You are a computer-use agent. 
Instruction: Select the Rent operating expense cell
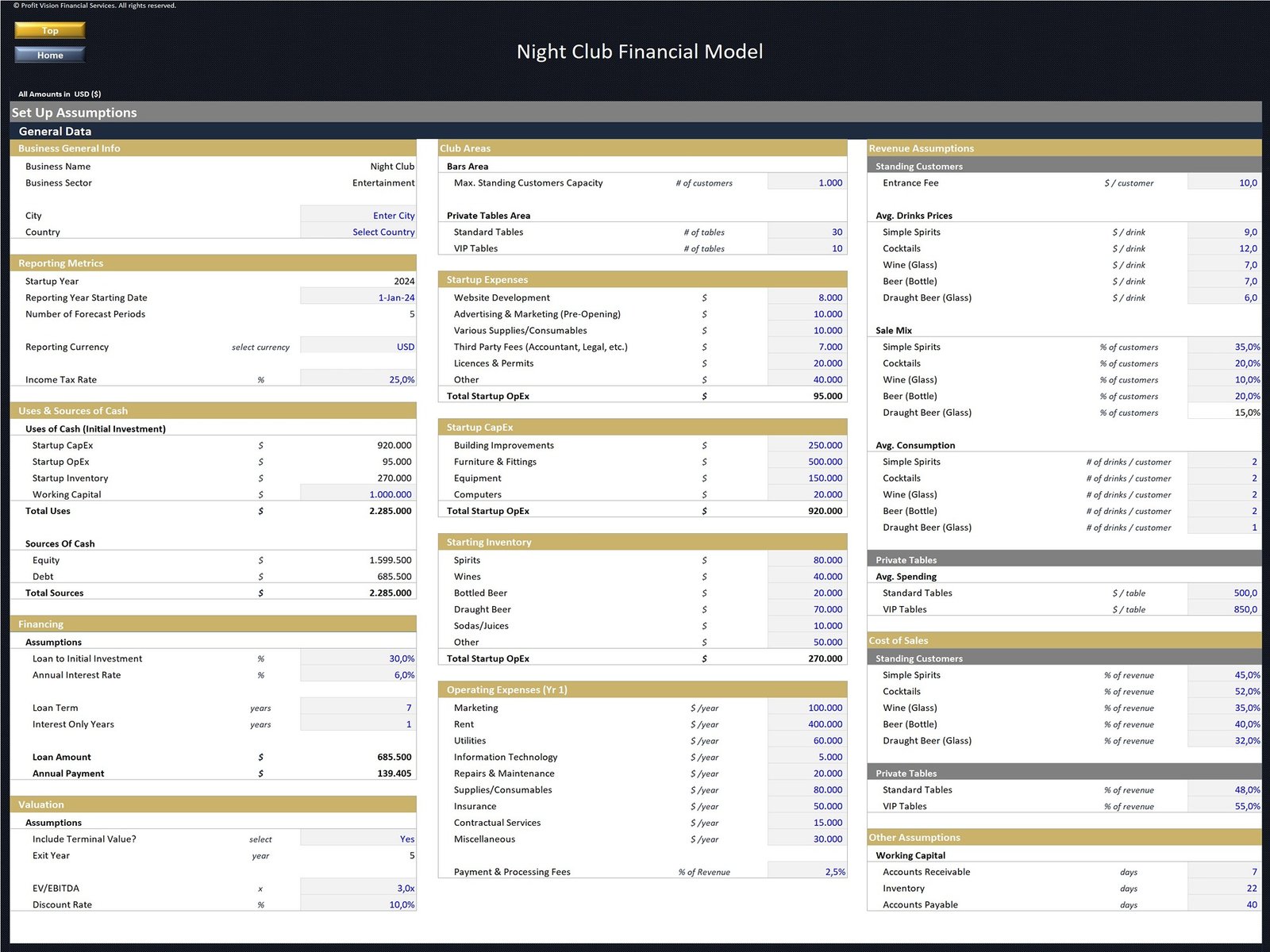[x=806, y=725]
